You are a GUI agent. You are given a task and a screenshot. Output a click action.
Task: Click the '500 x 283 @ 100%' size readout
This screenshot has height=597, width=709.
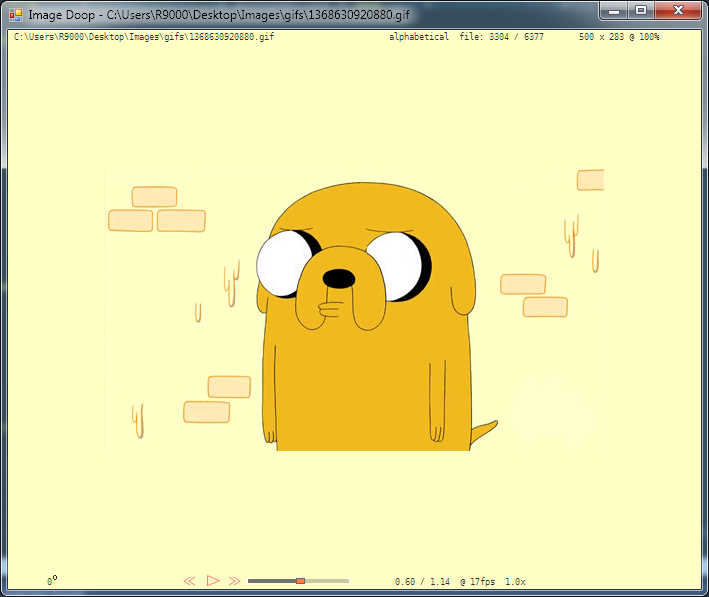pyautogui.click(x=619, y=37)
